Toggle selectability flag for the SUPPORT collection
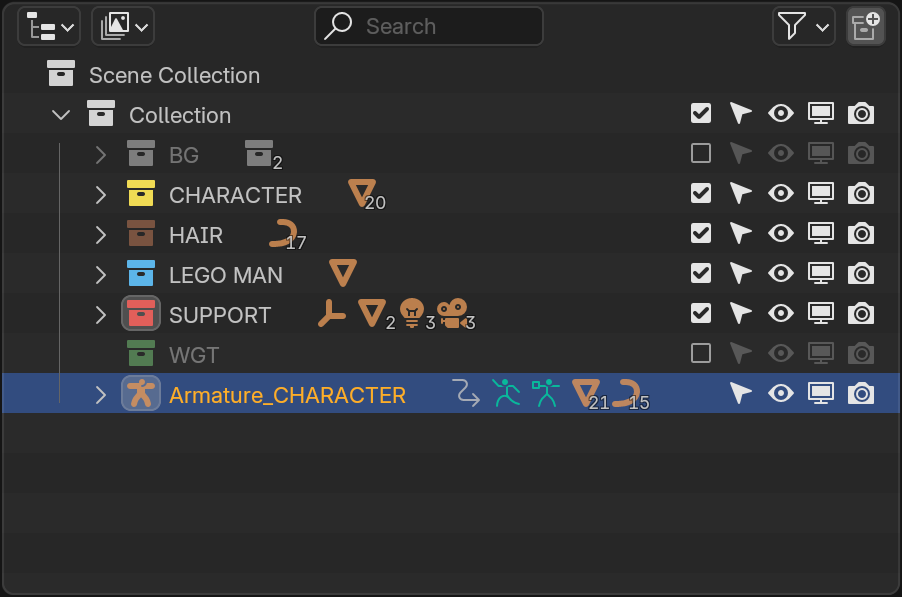The height and width of the screenshot is (597, 902). [x=740, y=313]
